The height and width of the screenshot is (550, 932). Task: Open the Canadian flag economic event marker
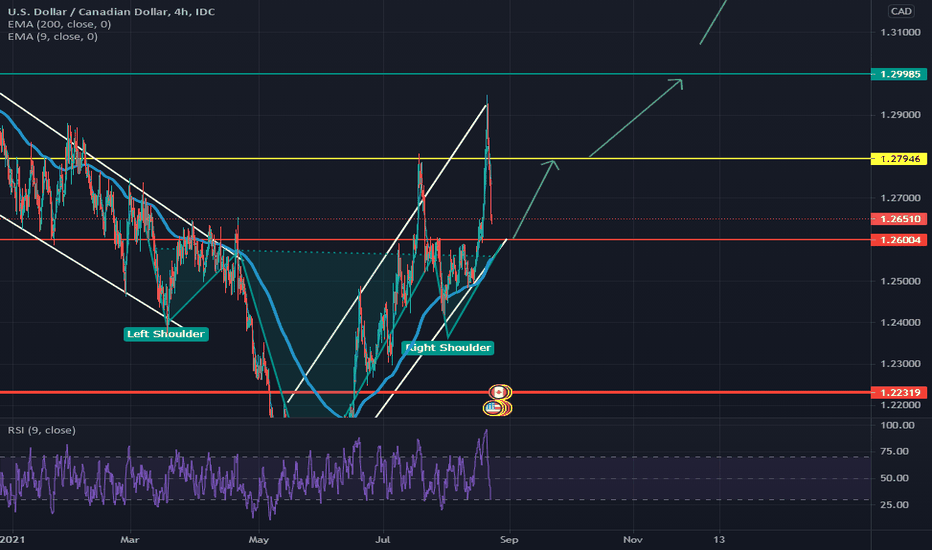click(x=499, y=392)
